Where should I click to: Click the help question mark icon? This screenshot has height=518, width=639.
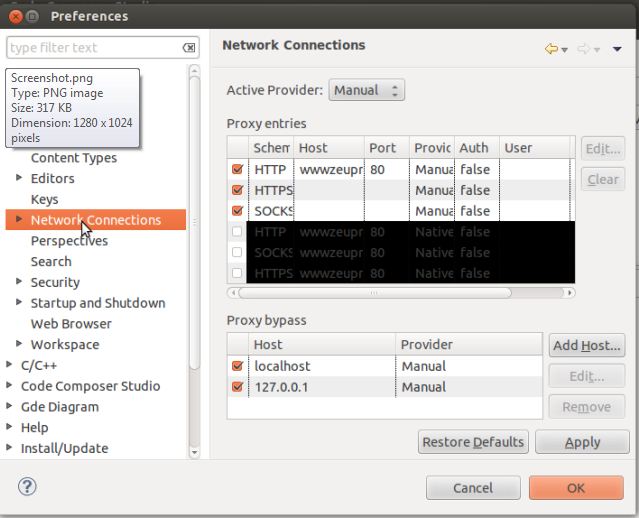click(x=27, y=487)
